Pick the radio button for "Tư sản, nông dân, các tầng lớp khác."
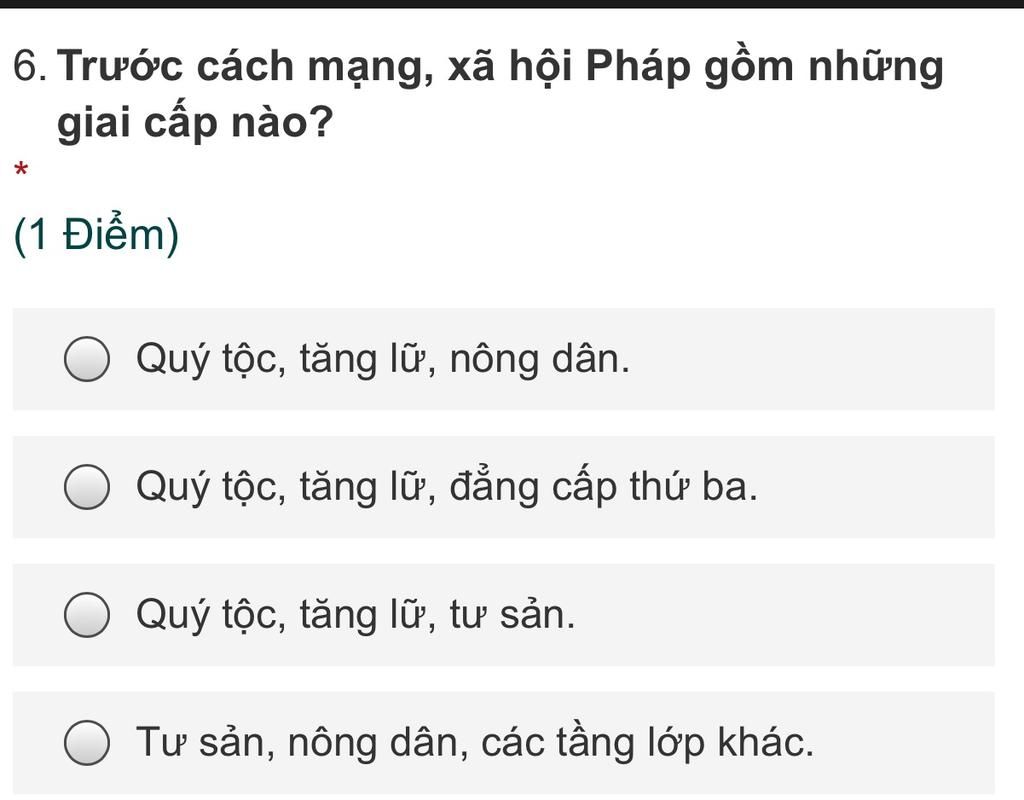Screen dimensions: 1024x800 pyautogui.click(x=87, y=743)
